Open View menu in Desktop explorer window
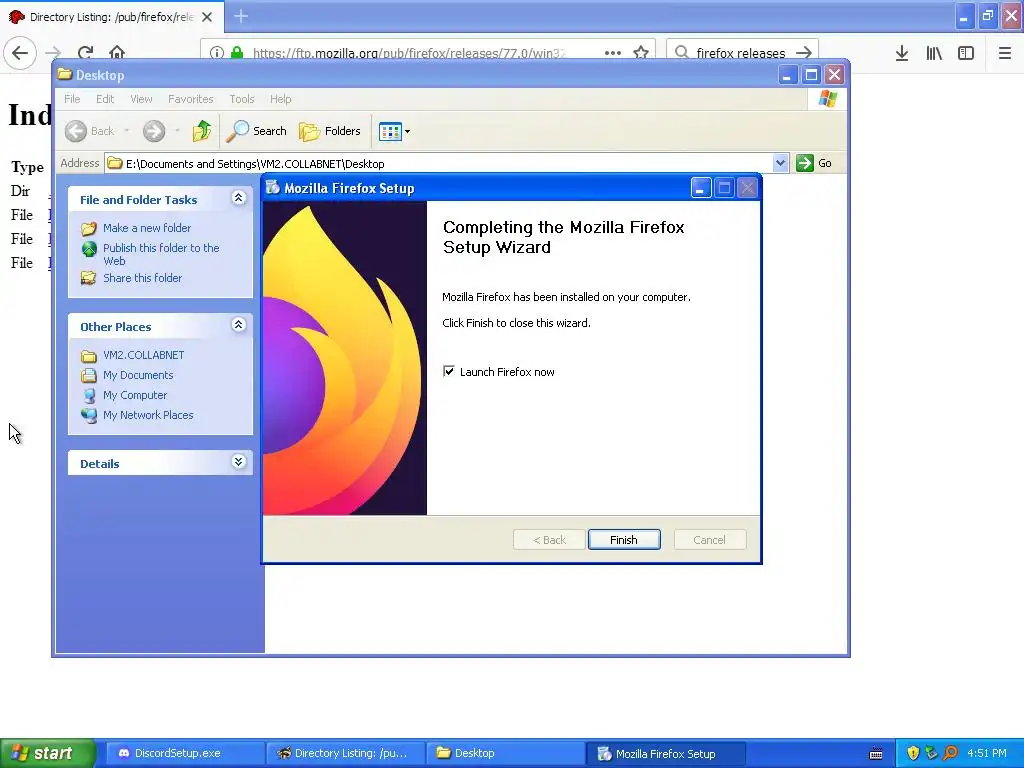1024x768 pixels. (141, 99)
